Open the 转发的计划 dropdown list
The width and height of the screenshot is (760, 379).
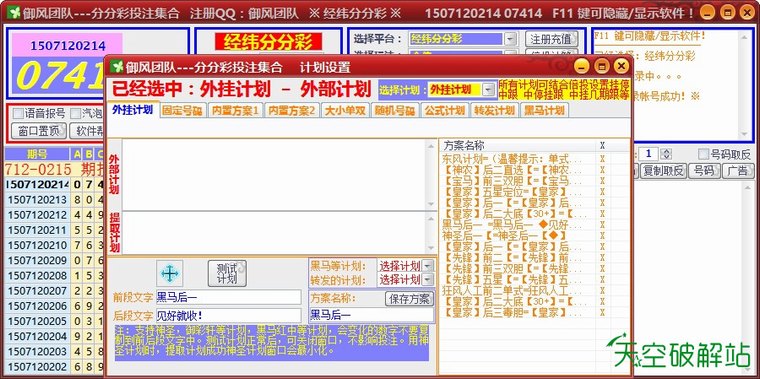tap(428, 280)
